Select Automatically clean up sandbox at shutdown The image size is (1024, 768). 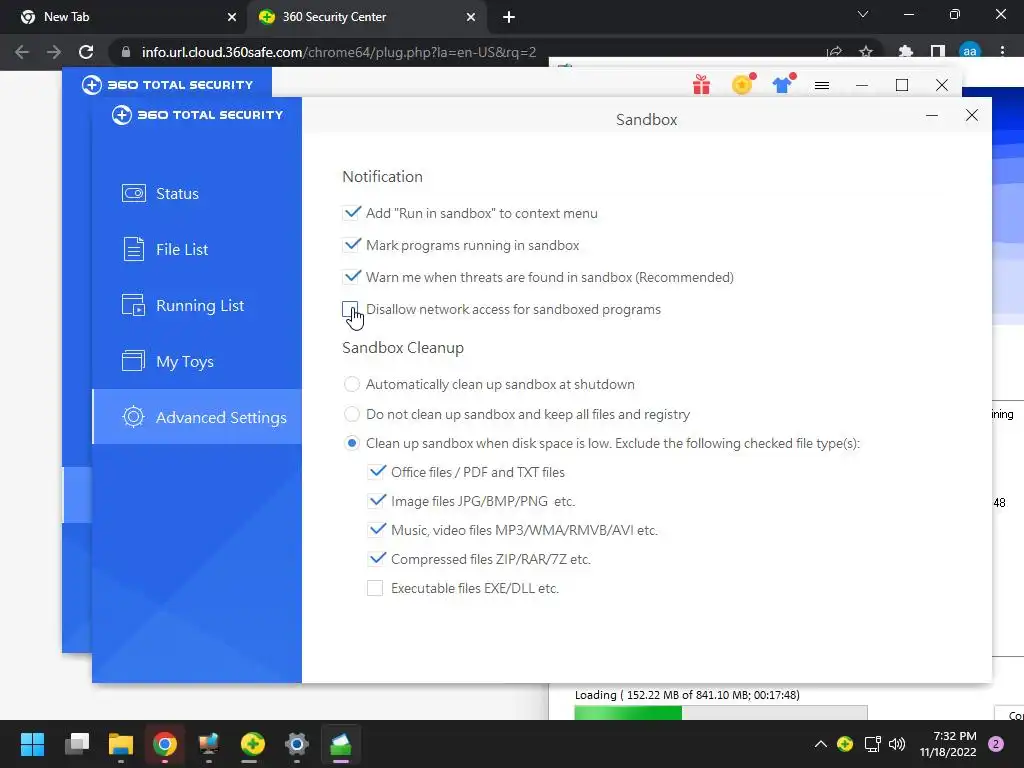tap(351, 384)
